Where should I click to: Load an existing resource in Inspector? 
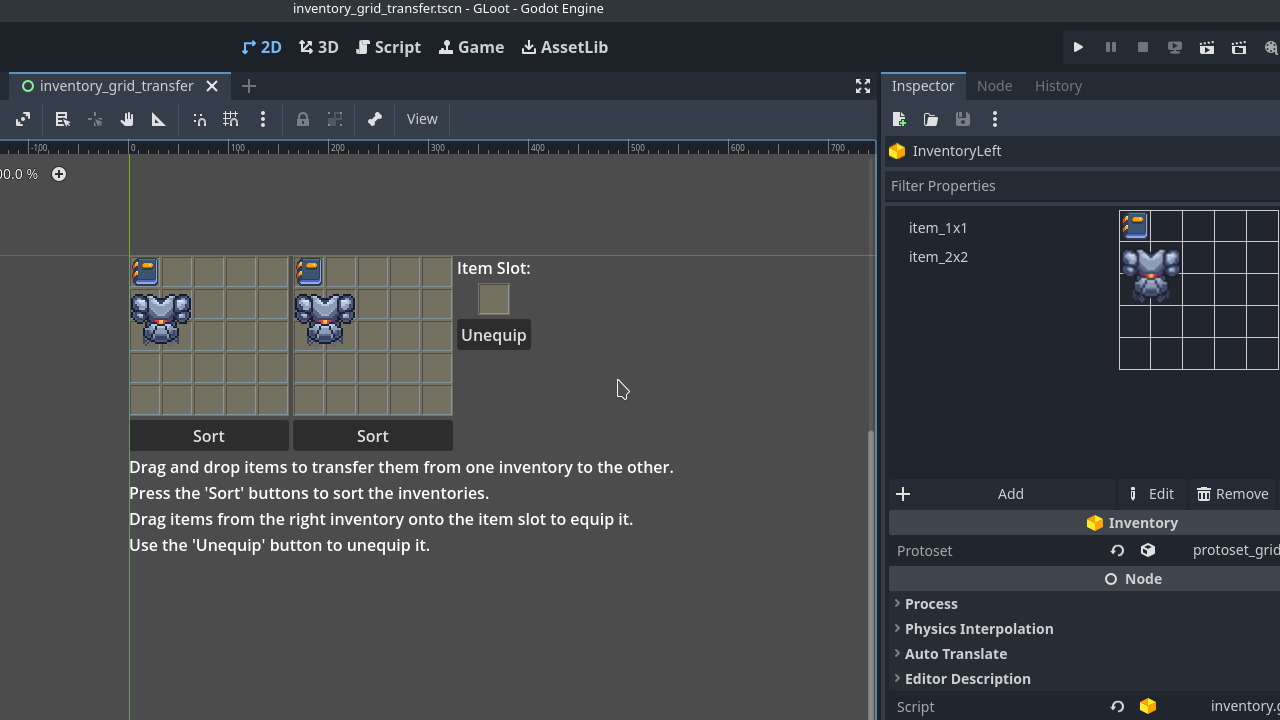click(x=931, y=119)
